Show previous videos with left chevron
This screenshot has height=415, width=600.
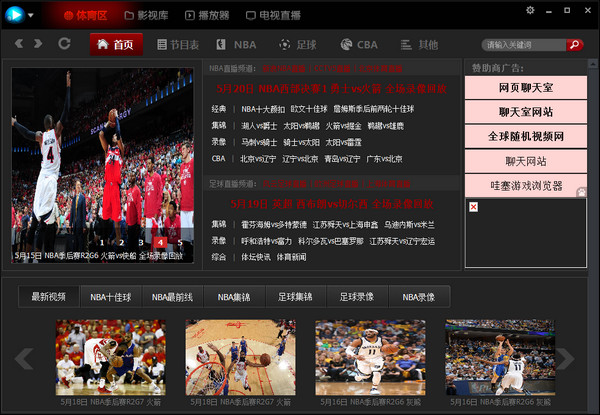coord(24,358)
